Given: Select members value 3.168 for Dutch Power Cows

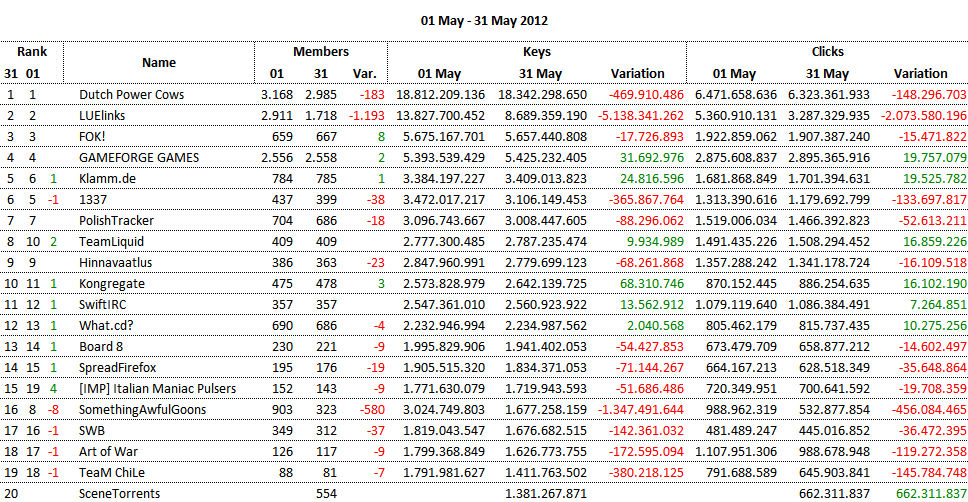Looking at the screenshot, I should tap(277, 94).
